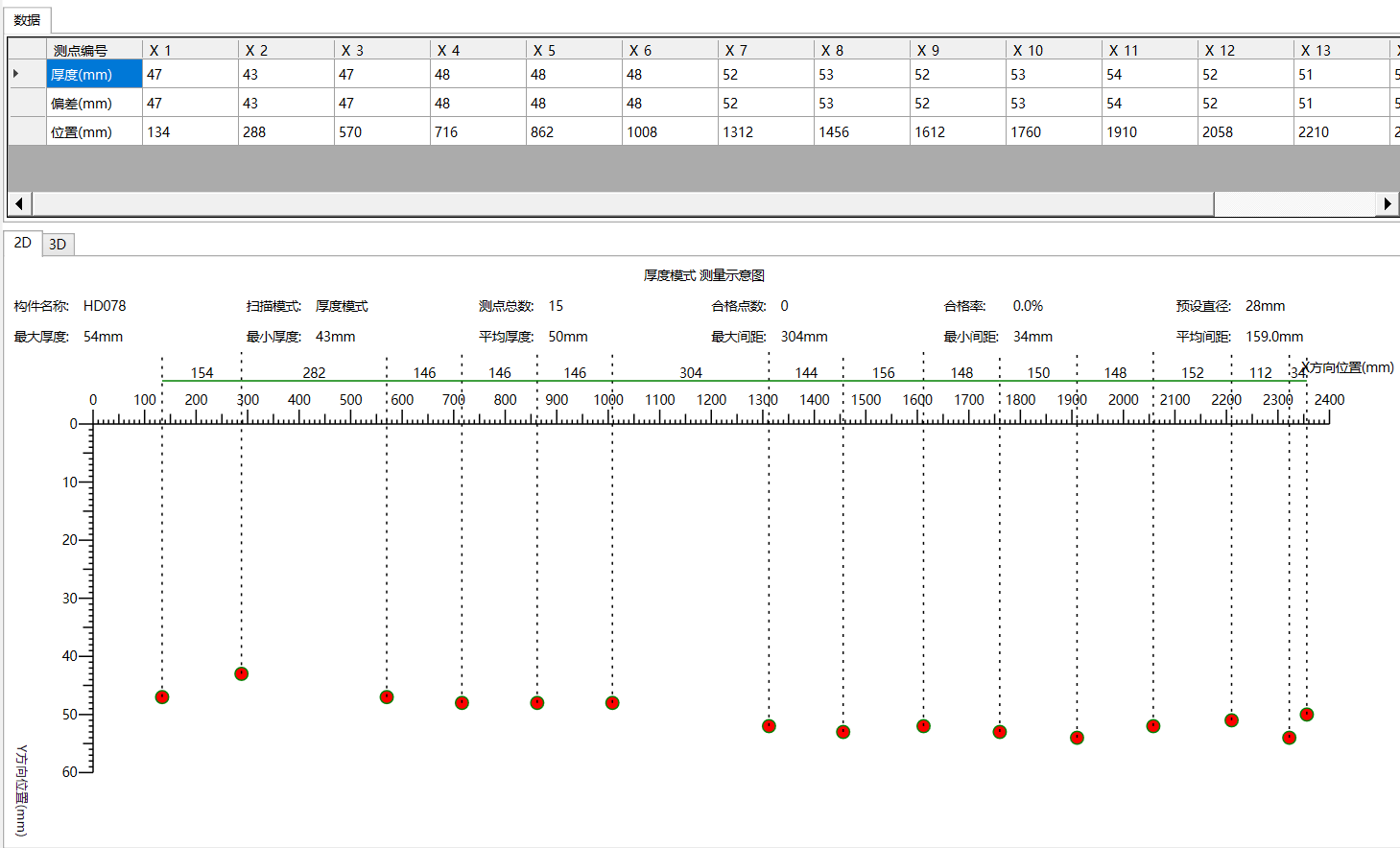Select the 位置(mm) row label cell
Image resolution: width=1400 pixels, height=848 pixels.
click(94, 131)
